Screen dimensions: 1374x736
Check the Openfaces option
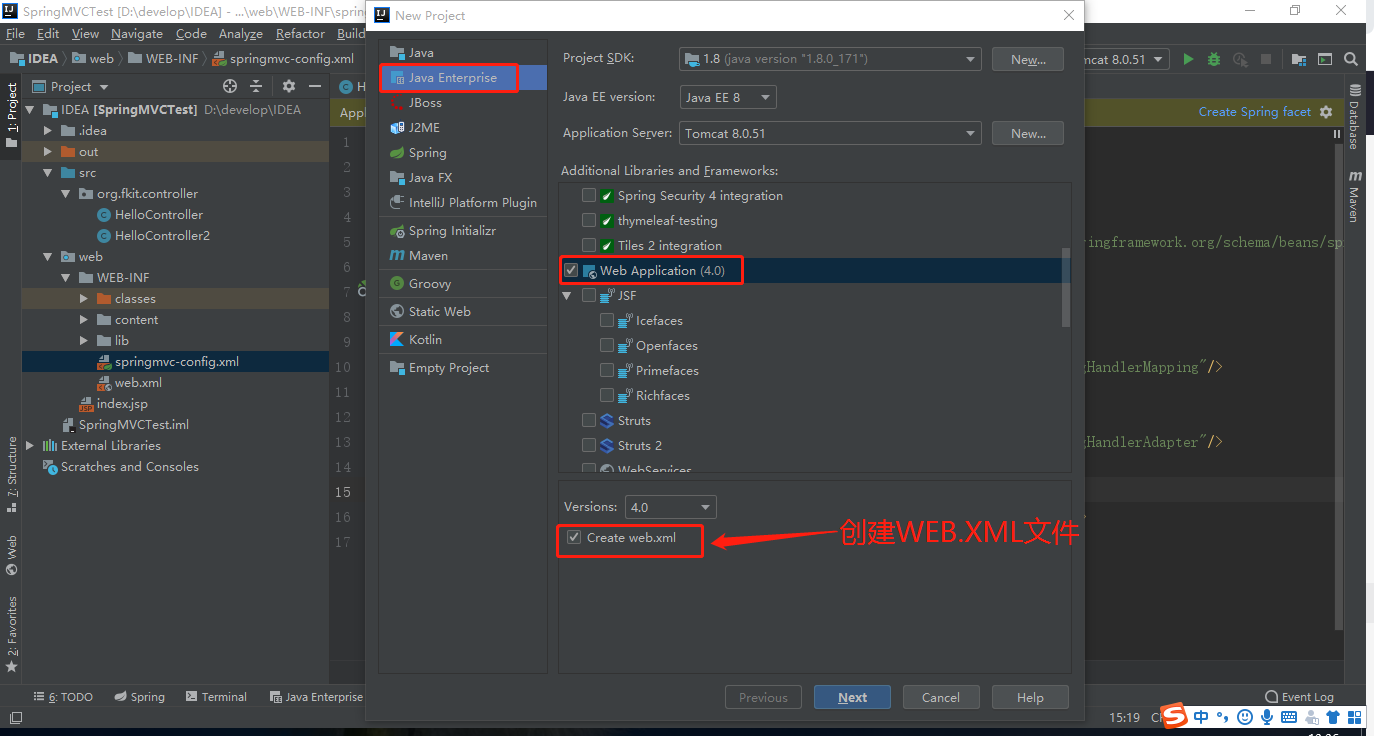pyautogui.click(x=607, y=346)
